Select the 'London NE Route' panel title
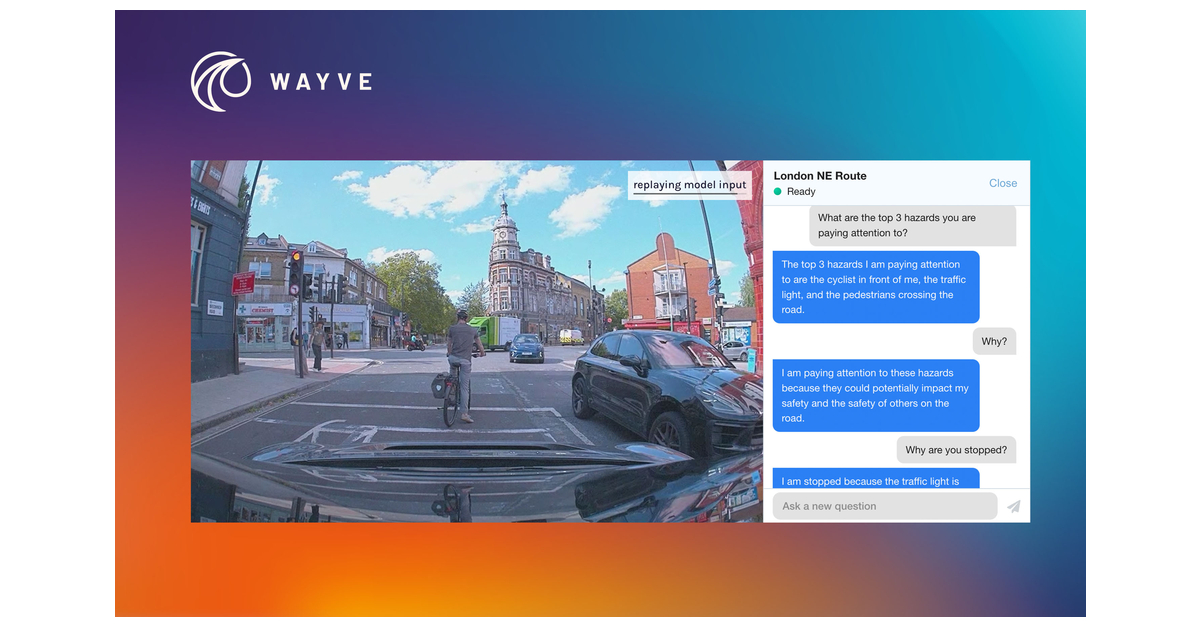Viewport: 1200px width, 627px height. 820,175
